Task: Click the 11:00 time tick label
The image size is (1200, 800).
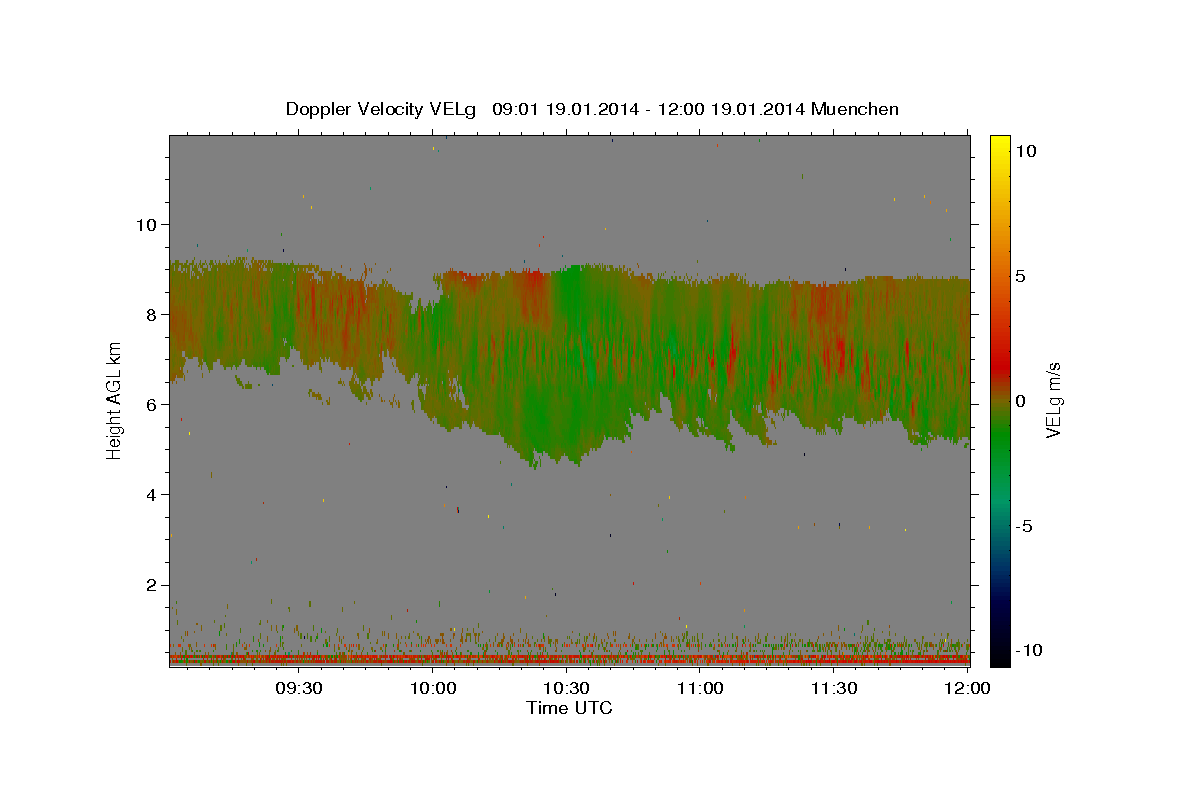Action: (x=701, y=688)
